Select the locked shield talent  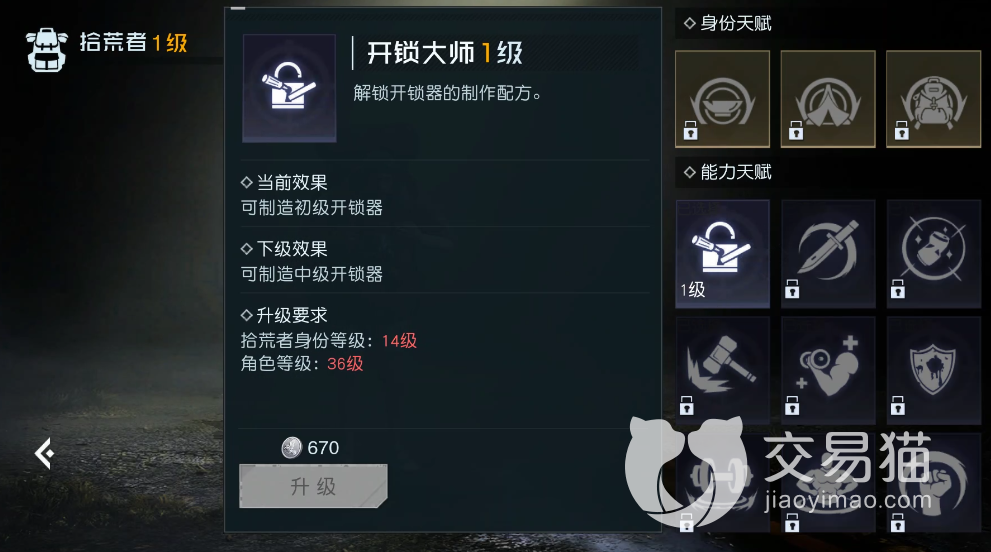[933, 371]
